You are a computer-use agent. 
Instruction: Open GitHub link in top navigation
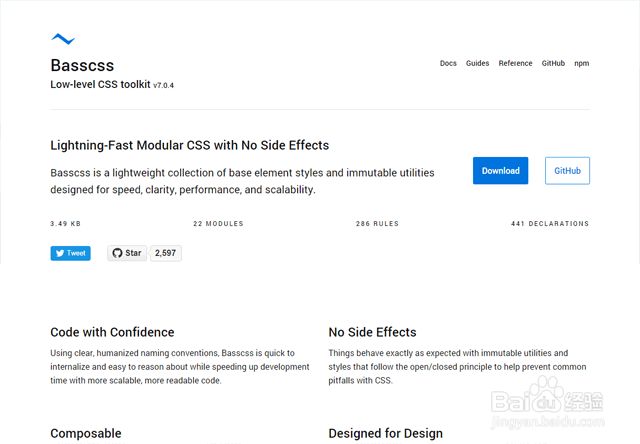553,63
